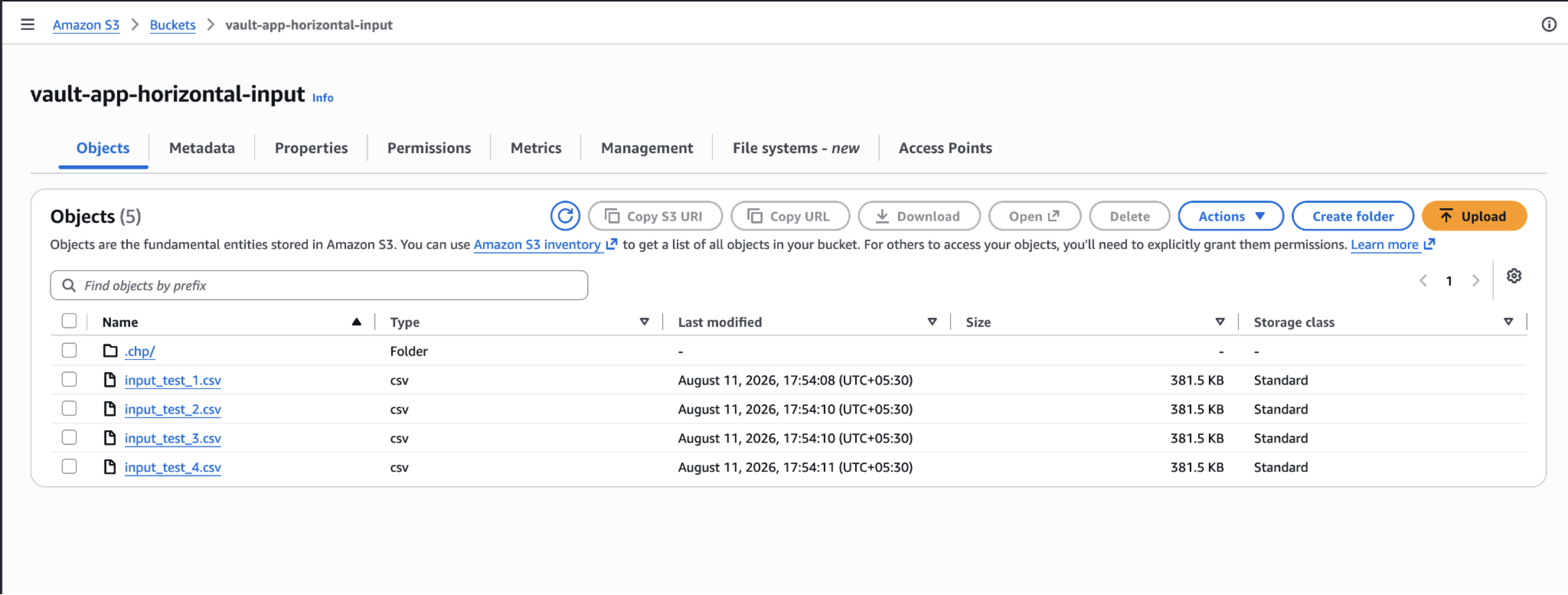Viewport: 1568px width, 595px height.
Task: Click external link icon after Learn more
Action: [1429, 244]
